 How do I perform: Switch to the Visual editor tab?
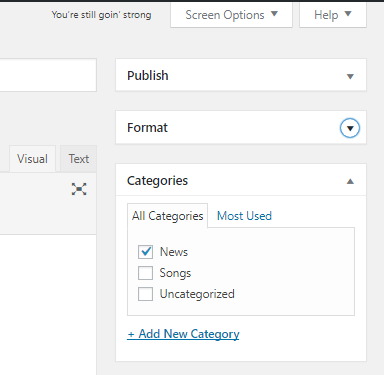point(32,159)
